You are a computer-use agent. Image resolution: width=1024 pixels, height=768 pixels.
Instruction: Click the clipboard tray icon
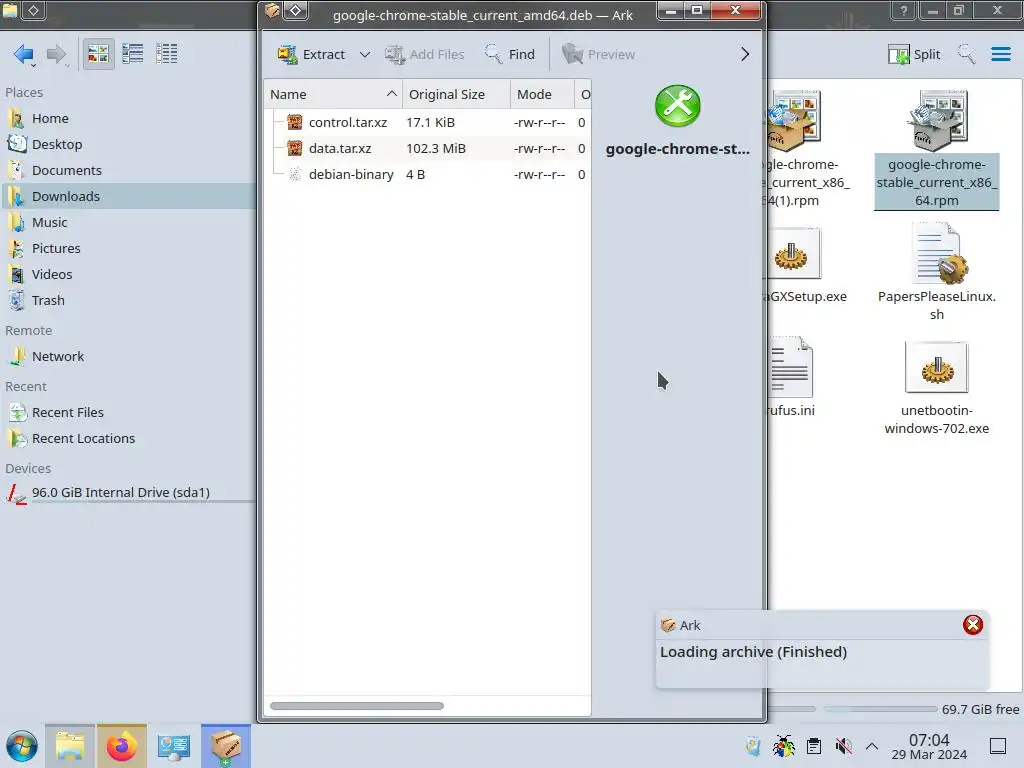tap(814, 746)
